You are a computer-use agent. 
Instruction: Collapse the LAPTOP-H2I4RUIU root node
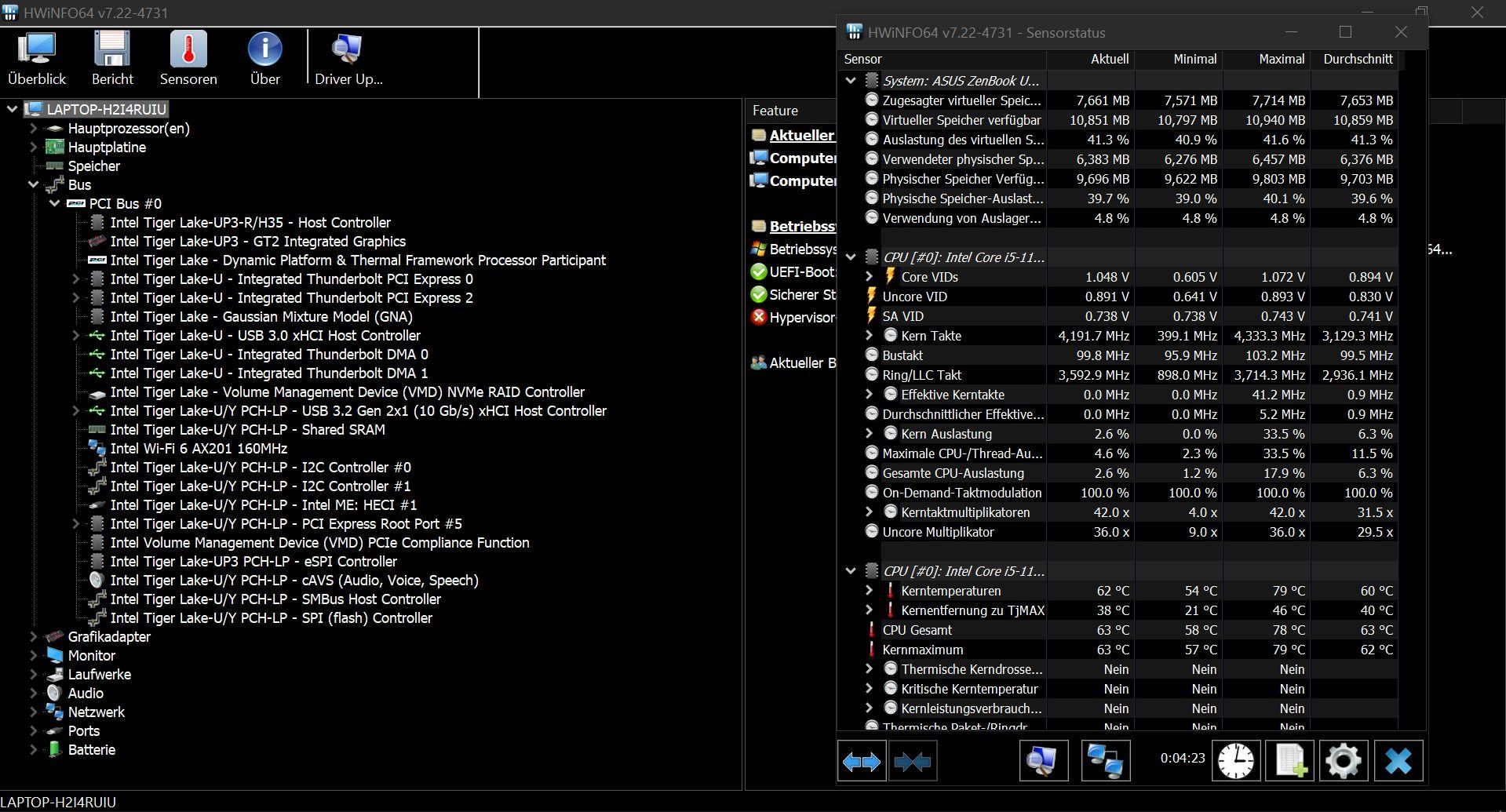[x=12, y=109]
